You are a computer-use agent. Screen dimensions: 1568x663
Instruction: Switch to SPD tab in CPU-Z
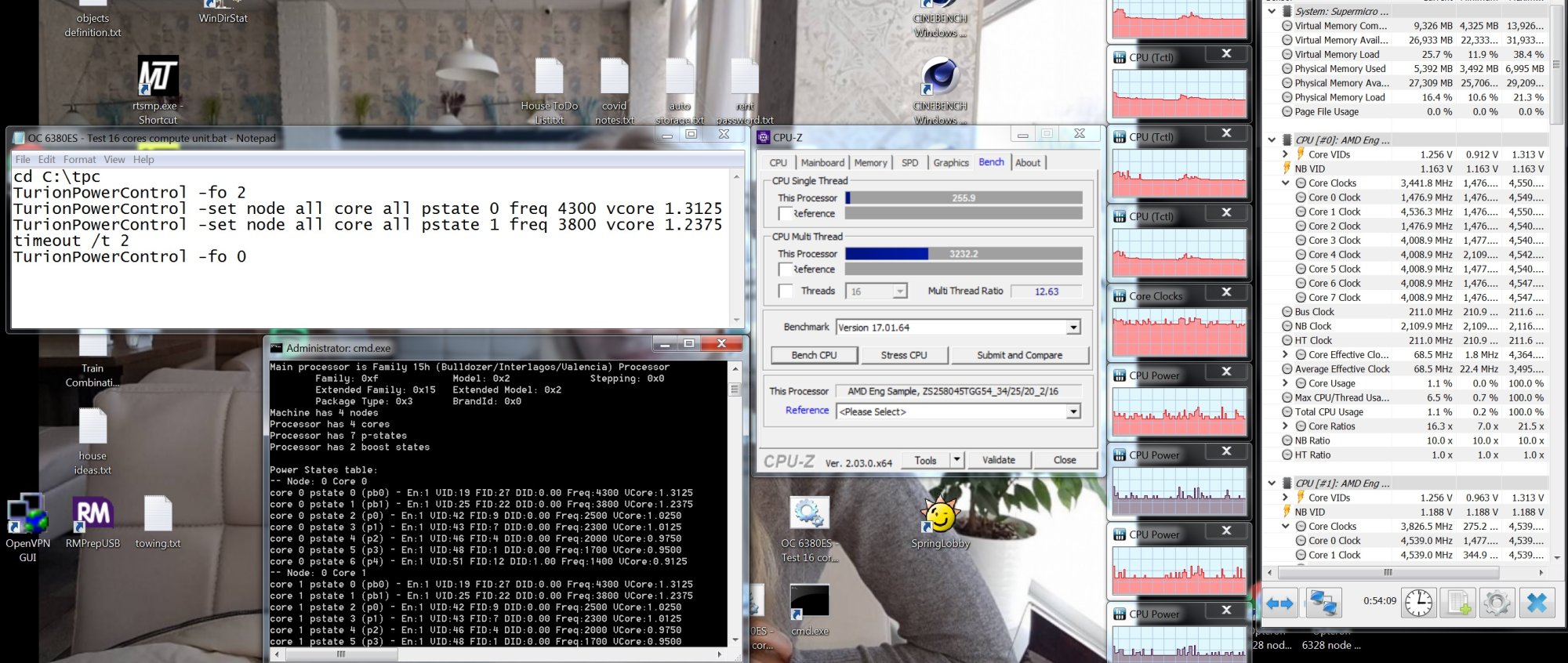click(909, 163)
